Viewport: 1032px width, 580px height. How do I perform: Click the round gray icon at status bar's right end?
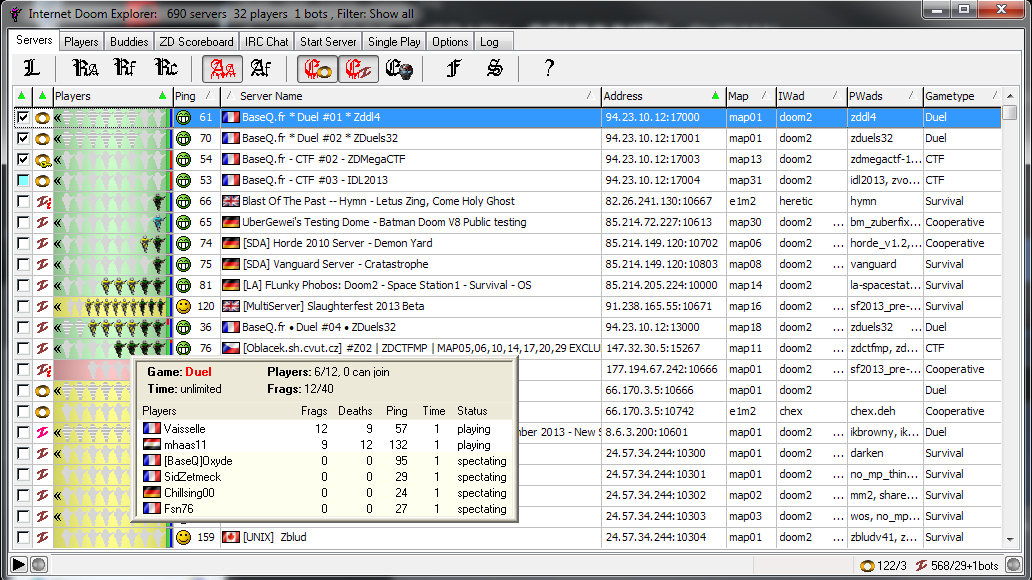tap(1014, 565)
